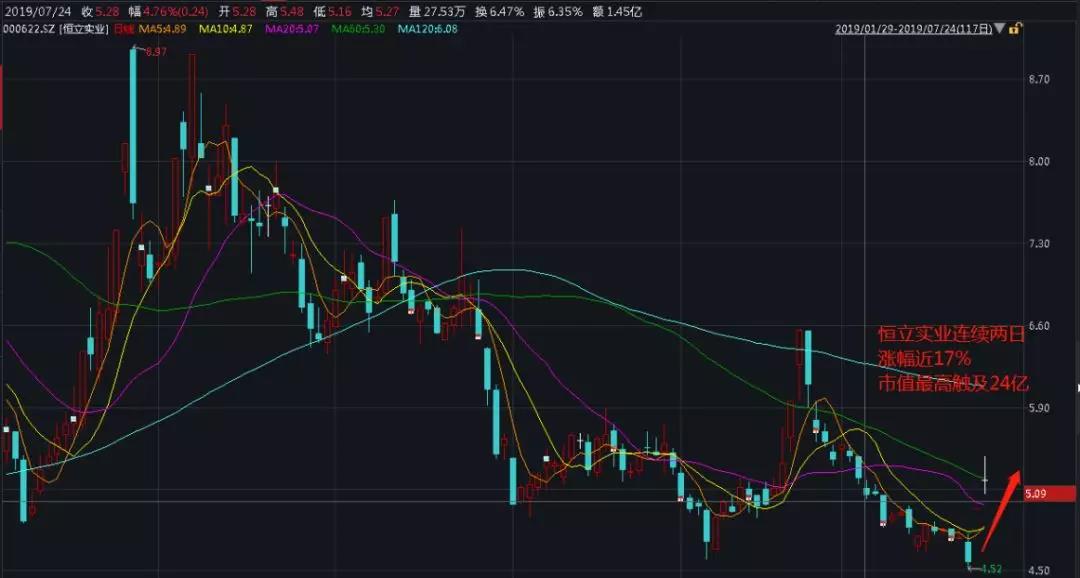
Task: Click the 6.60 price axis label
Action: (x=1039, y=325)
